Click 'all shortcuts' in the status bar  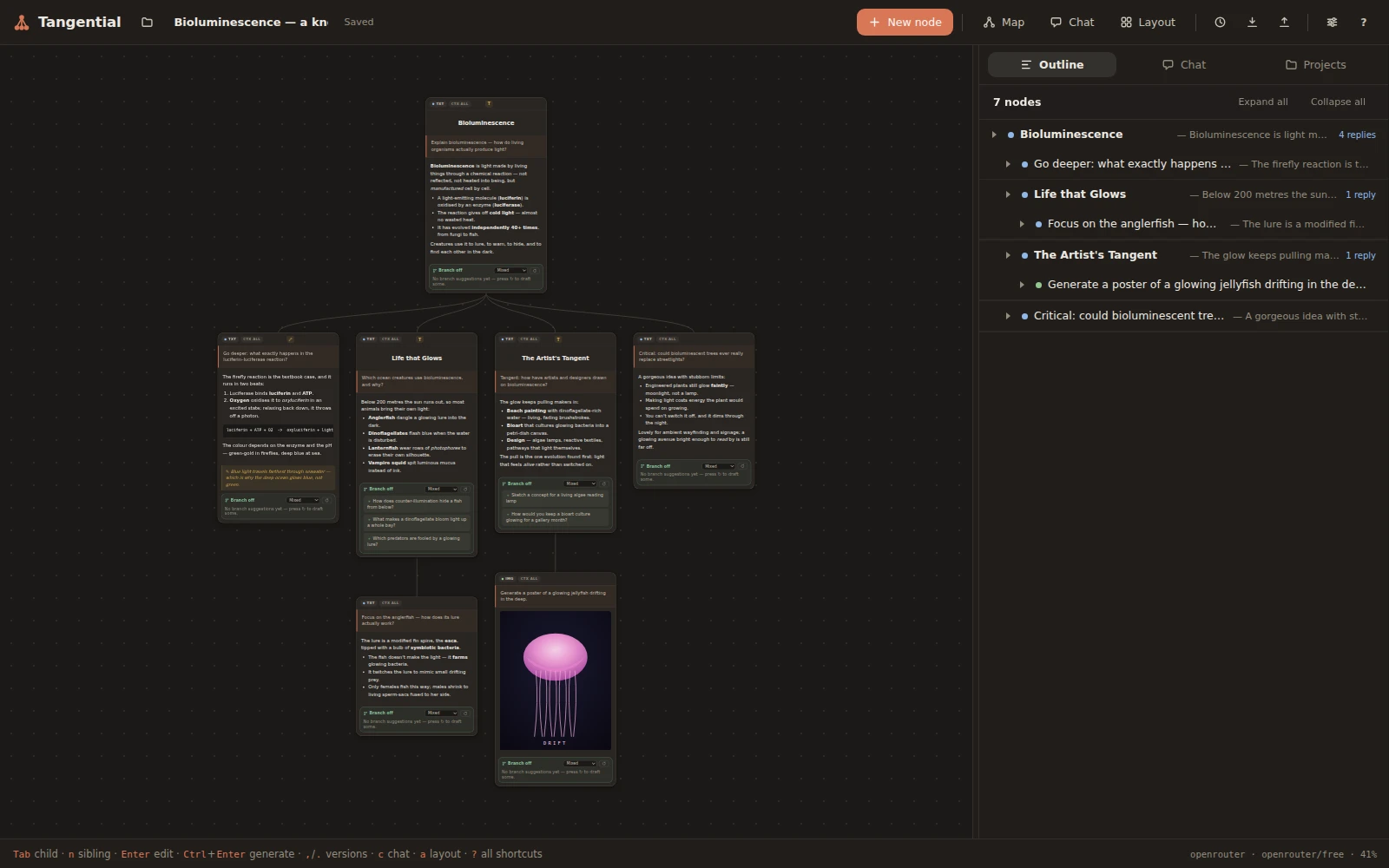tap(511, 854)
